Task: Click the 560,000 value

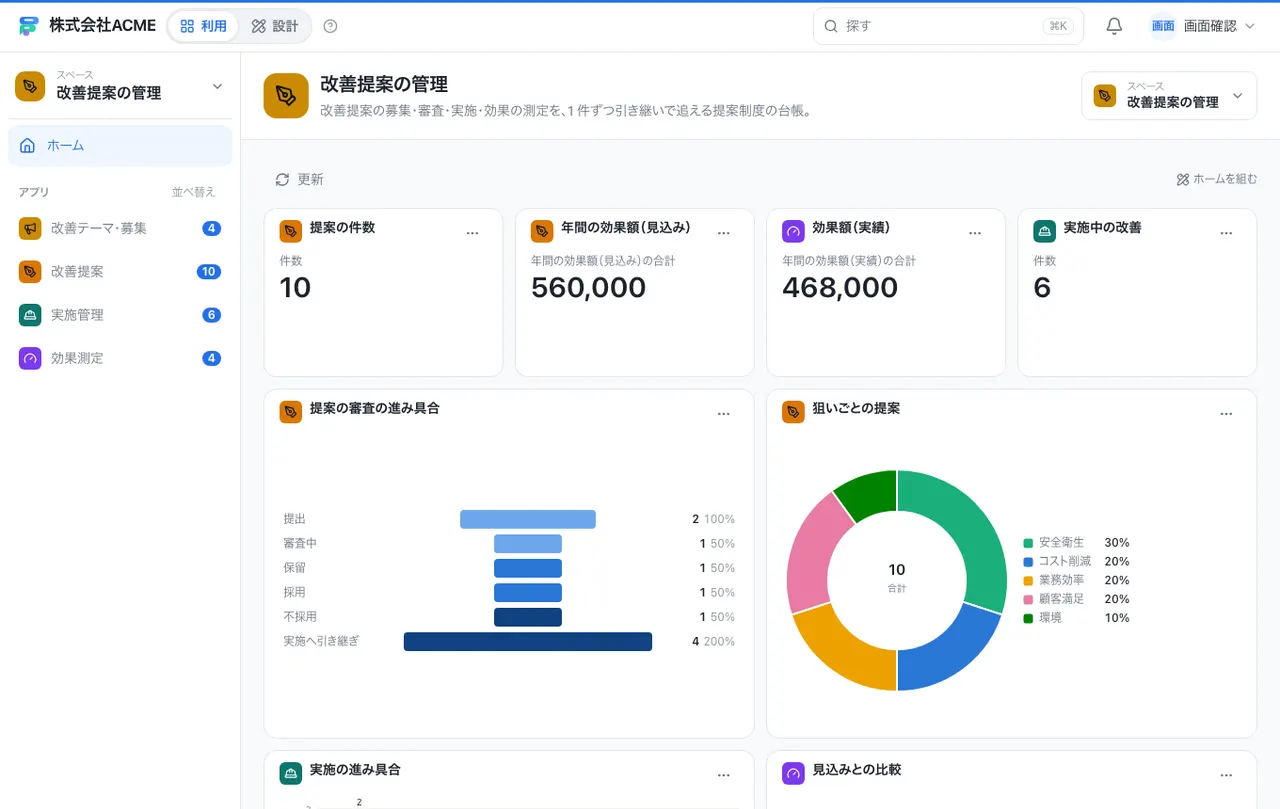Action: (588, 288)
